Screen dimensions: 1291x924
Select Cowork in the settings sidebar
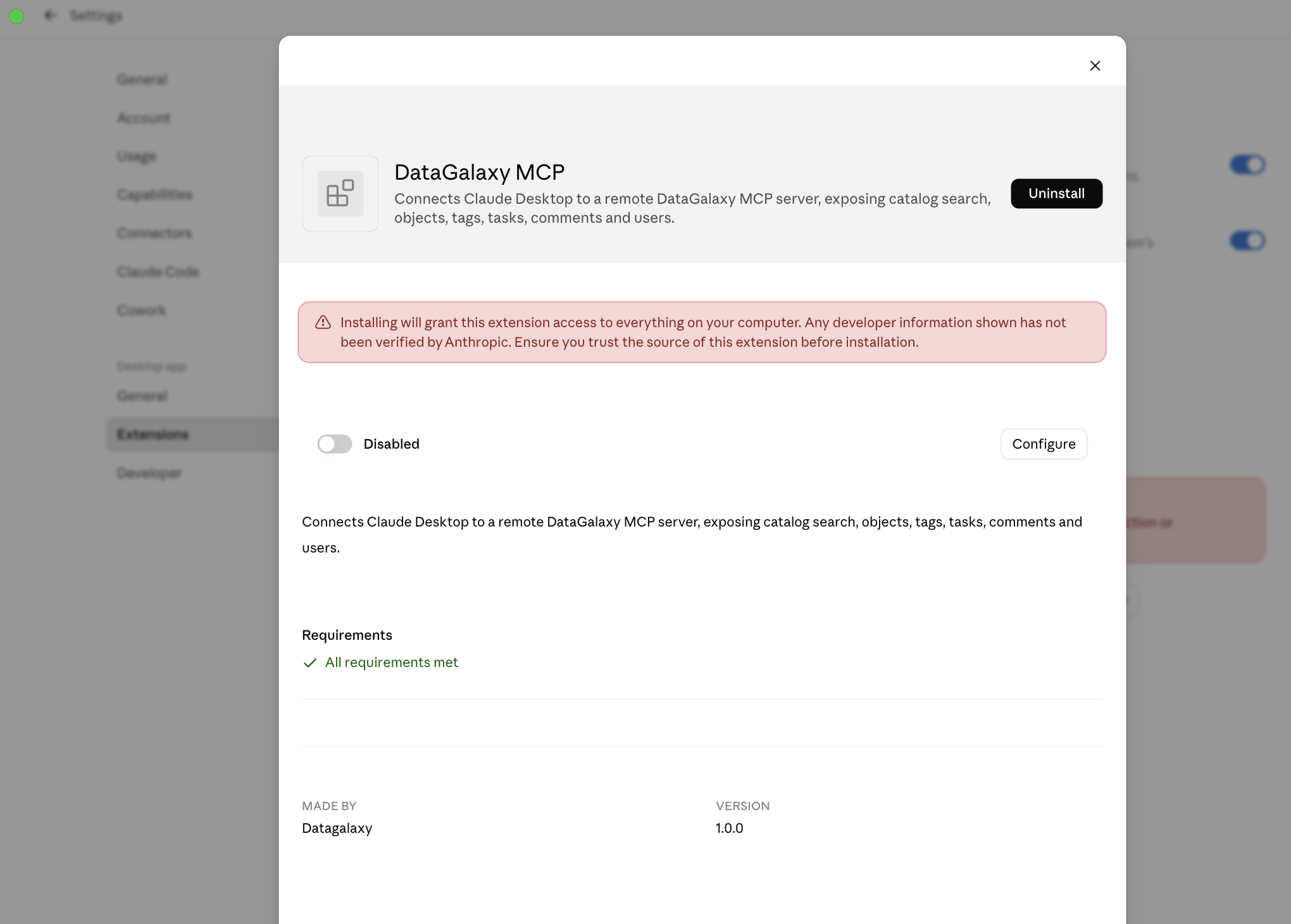tap(142, 310)
